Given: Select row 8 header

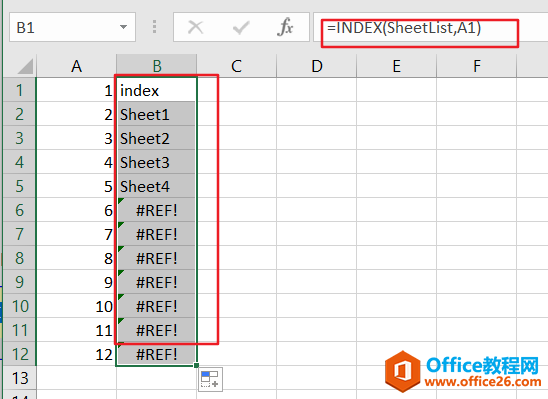Looking at the screenshot, I should coord(19,258).
